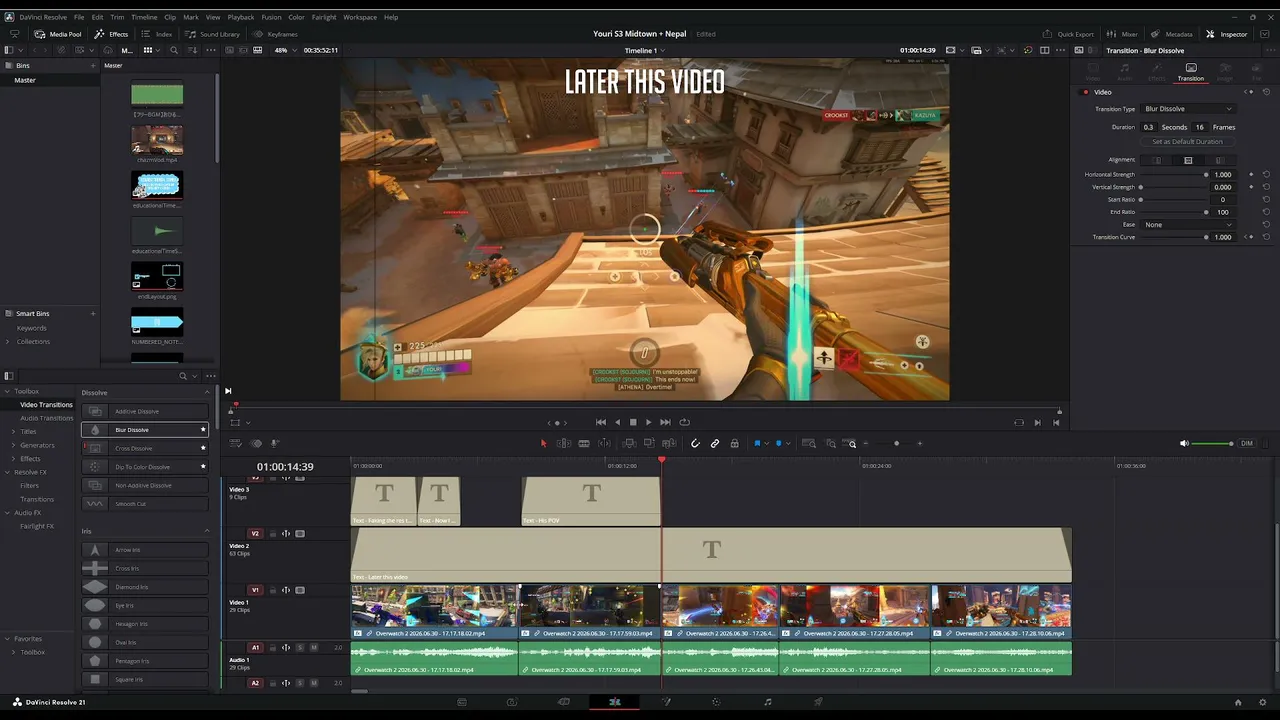This screenshot has height=720, width=1280.
Task: Open the Fairlight page music-note icon
Action: (768, 702)
